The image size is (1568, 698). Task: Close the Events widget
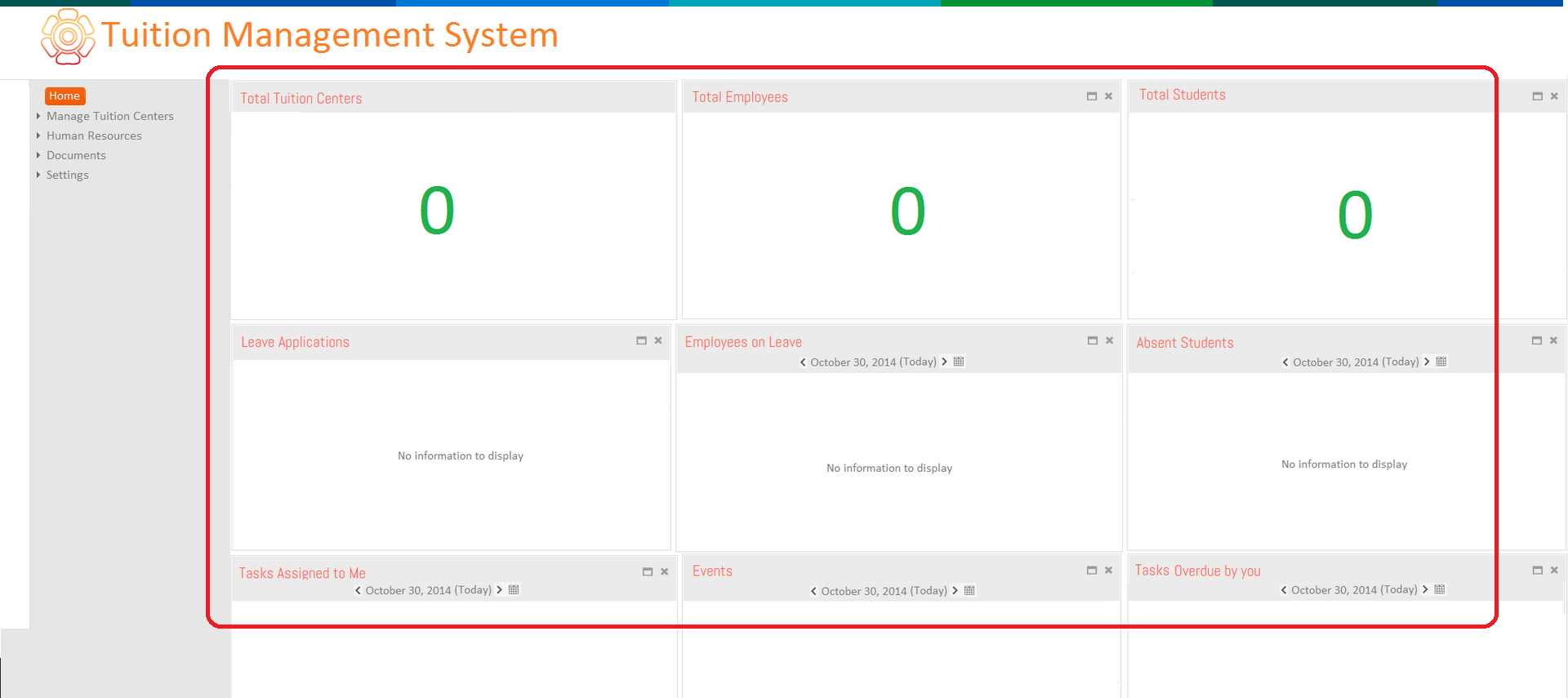[x=1109, y=571]
